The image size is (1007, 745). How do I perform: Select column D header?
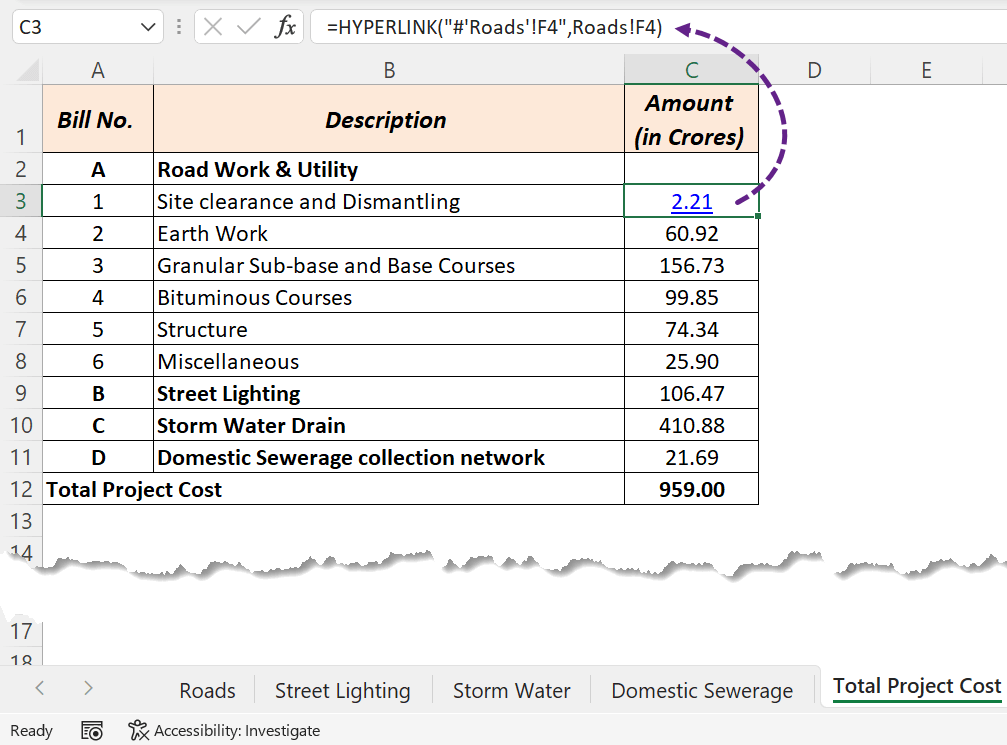click(x=814, y=69)
